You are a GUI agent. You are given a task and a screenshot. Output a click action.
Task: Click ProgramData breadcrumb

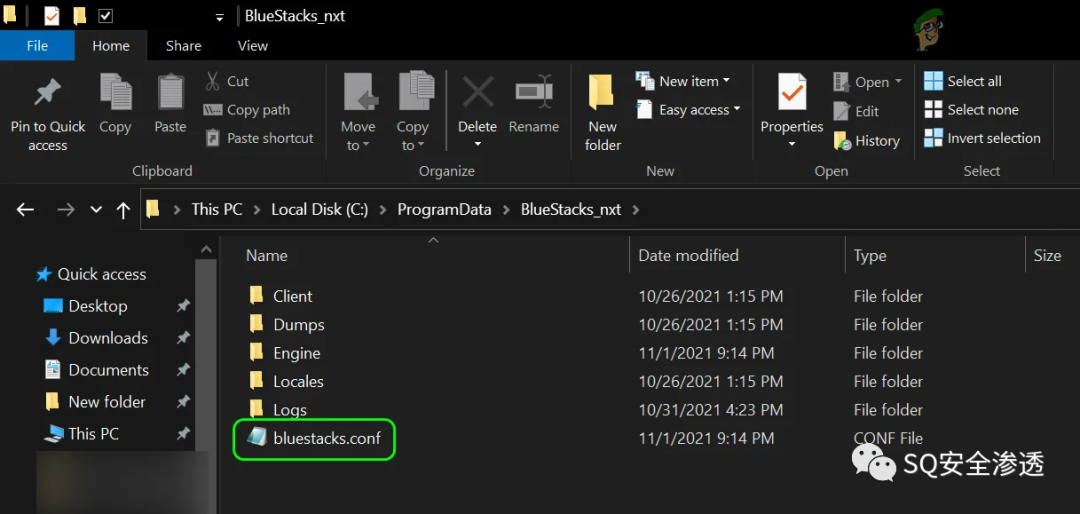(x=444, y=209)
